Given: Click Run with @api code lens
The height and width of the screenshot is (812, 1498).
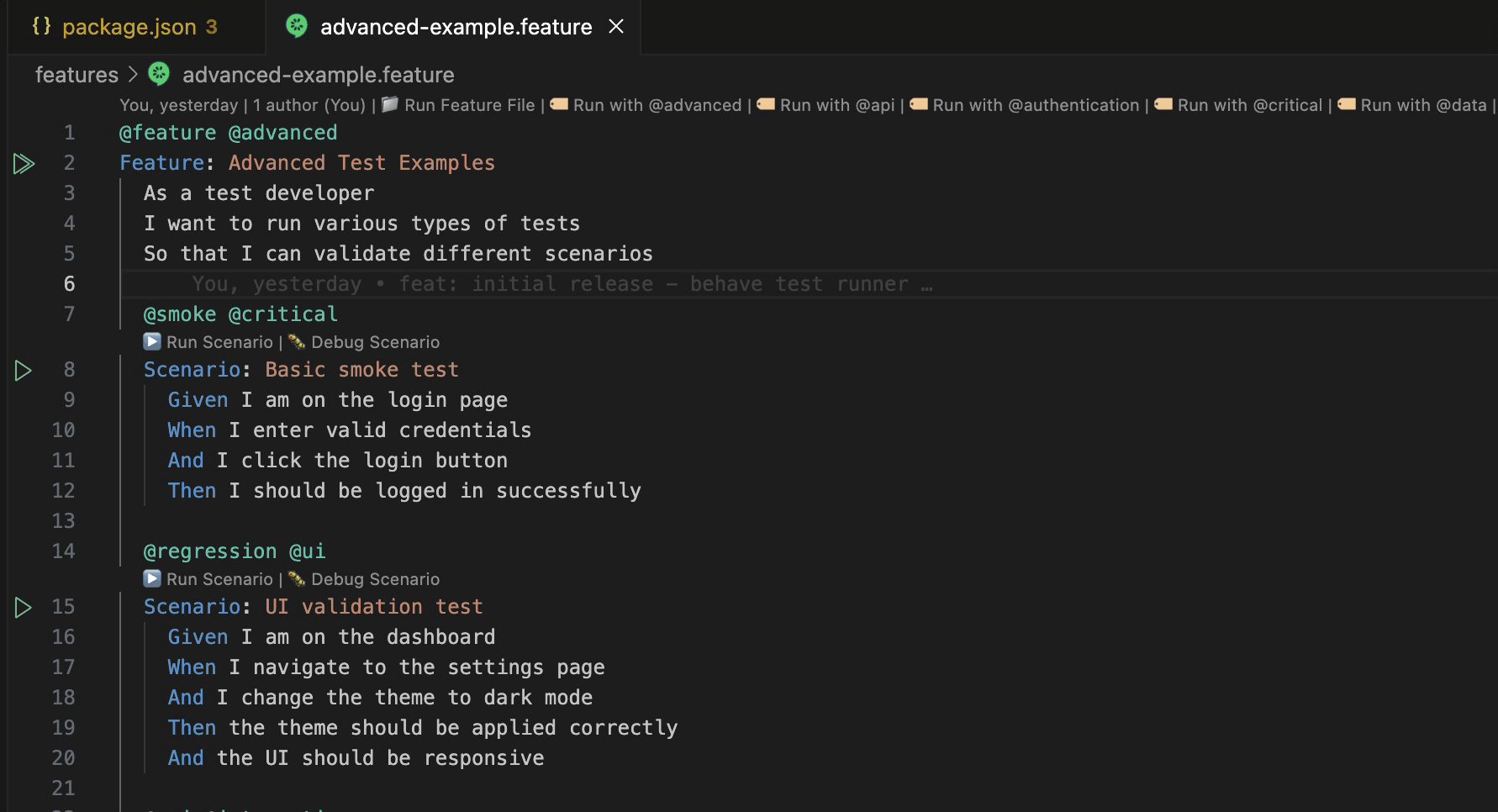Looking at the screenshot, I should point(837,105).
